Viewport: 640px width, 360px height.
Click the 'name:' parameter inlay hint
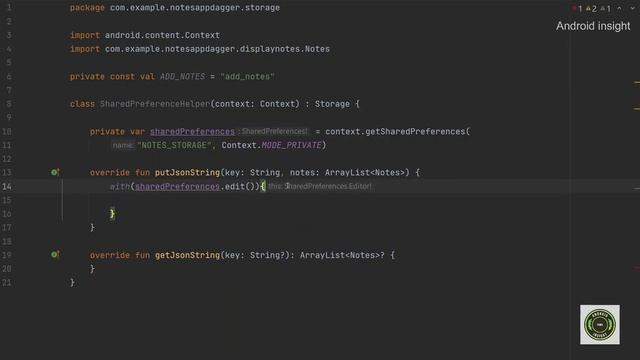point(123,145)
